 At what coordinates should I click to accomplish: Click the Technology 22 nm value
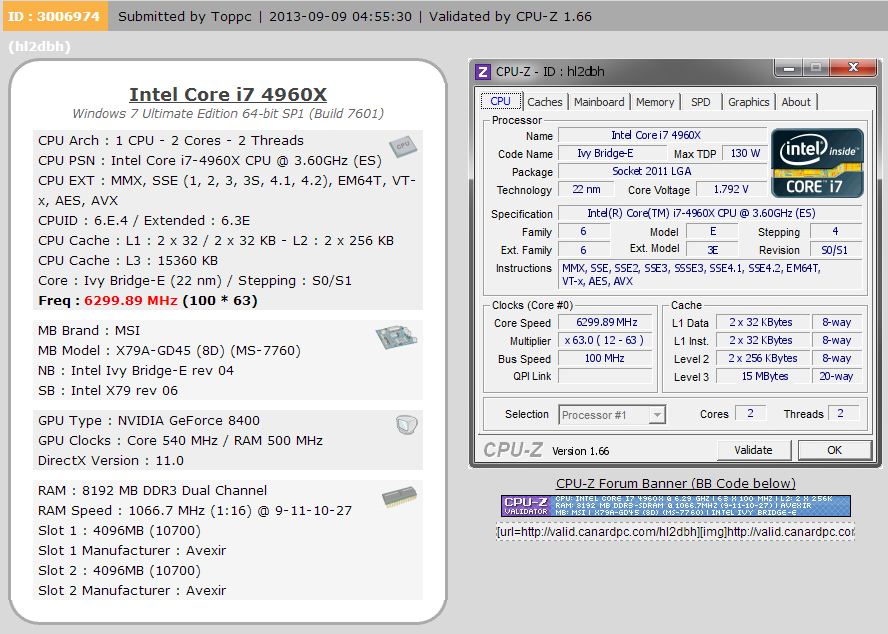pos(586,189)
